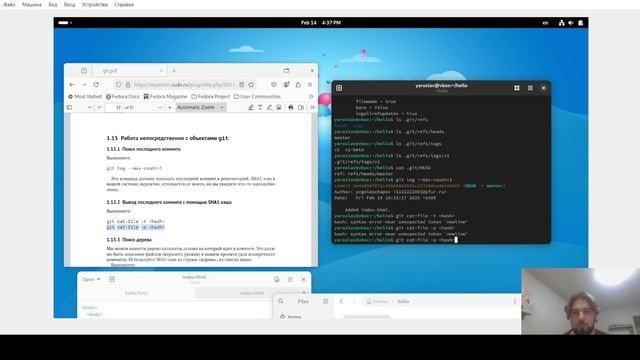Select the PDF add image tool
Image resolution: width=640 pixels, height=360 pixels.
coord(279,107)
